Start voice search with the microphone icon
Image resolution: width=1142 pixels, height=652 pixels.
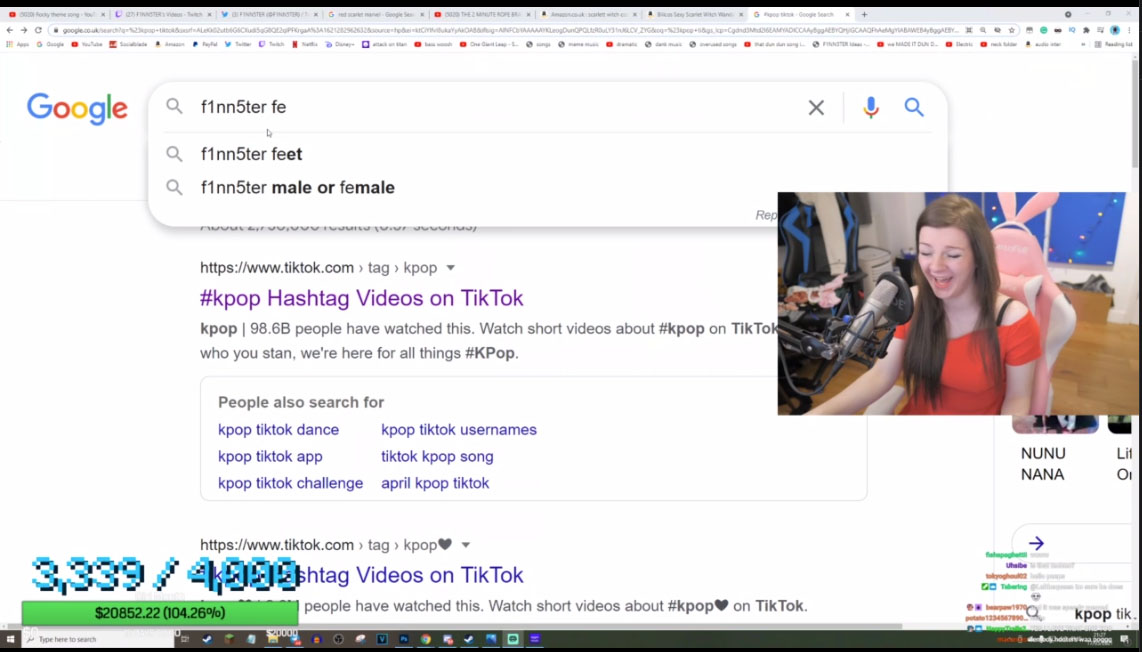click(870, 108)
